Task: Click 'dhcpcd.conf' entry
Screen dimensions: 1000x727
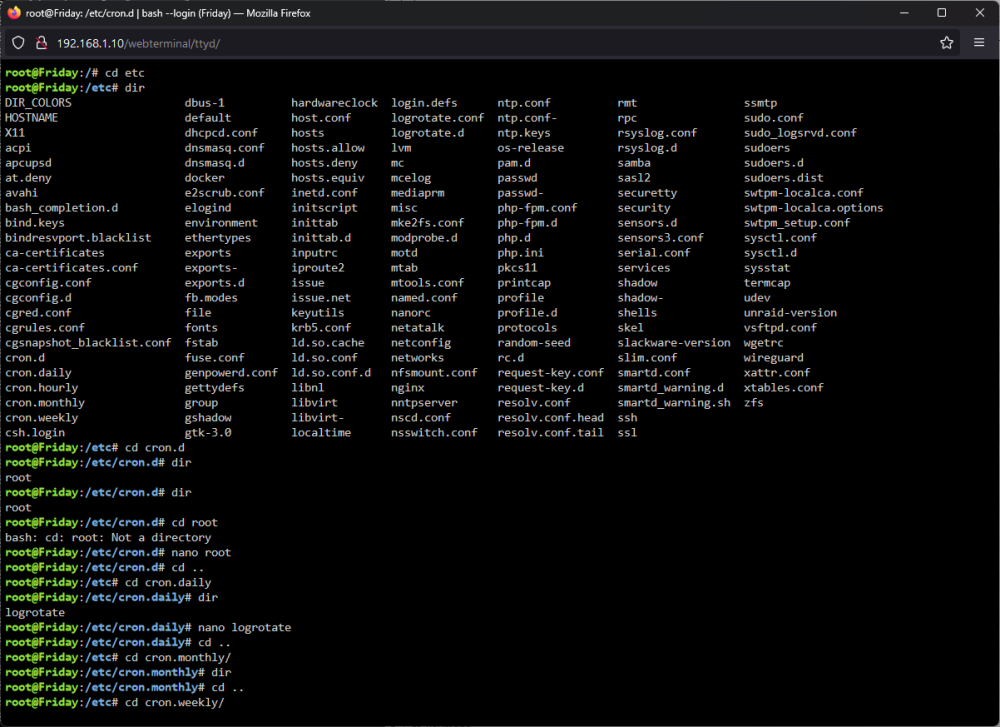Action: pos(221,133)
